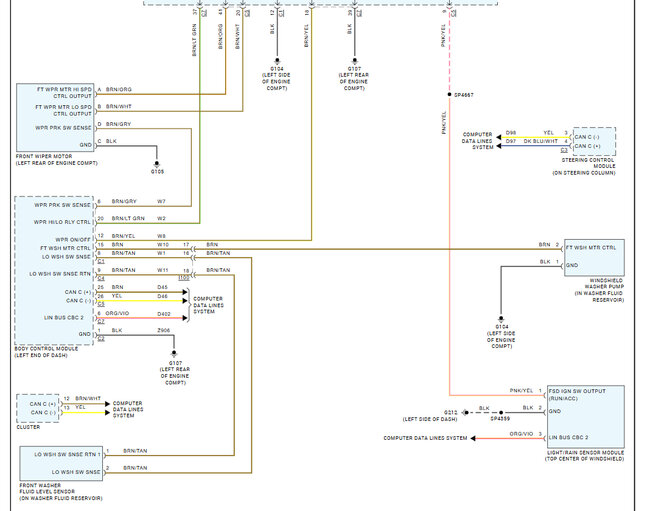
Task: Click the DK BLU/WHT wire color label
Action: [540, 141]
